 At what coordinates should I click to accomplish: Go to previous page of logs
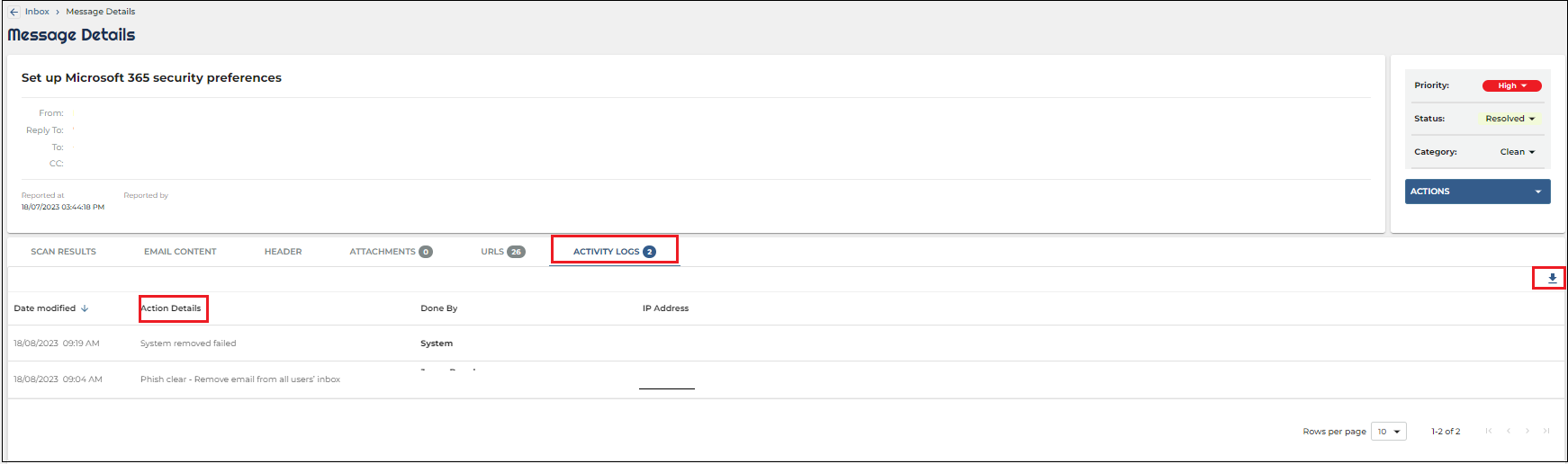coord(1508,432)
